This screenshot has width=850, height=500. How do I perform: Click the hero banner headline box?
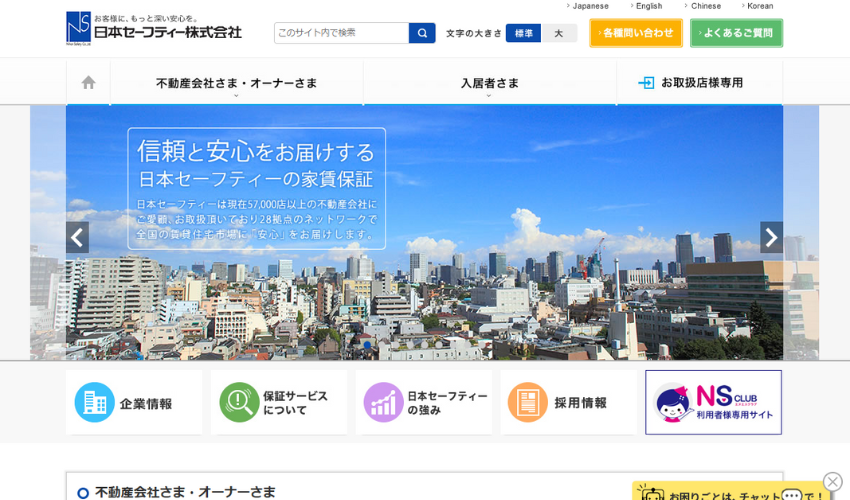click(256, 188)
